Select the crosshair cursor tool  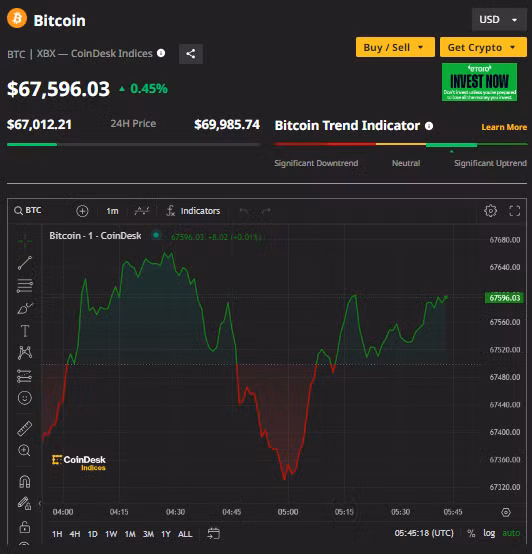(x=25, y=241)
